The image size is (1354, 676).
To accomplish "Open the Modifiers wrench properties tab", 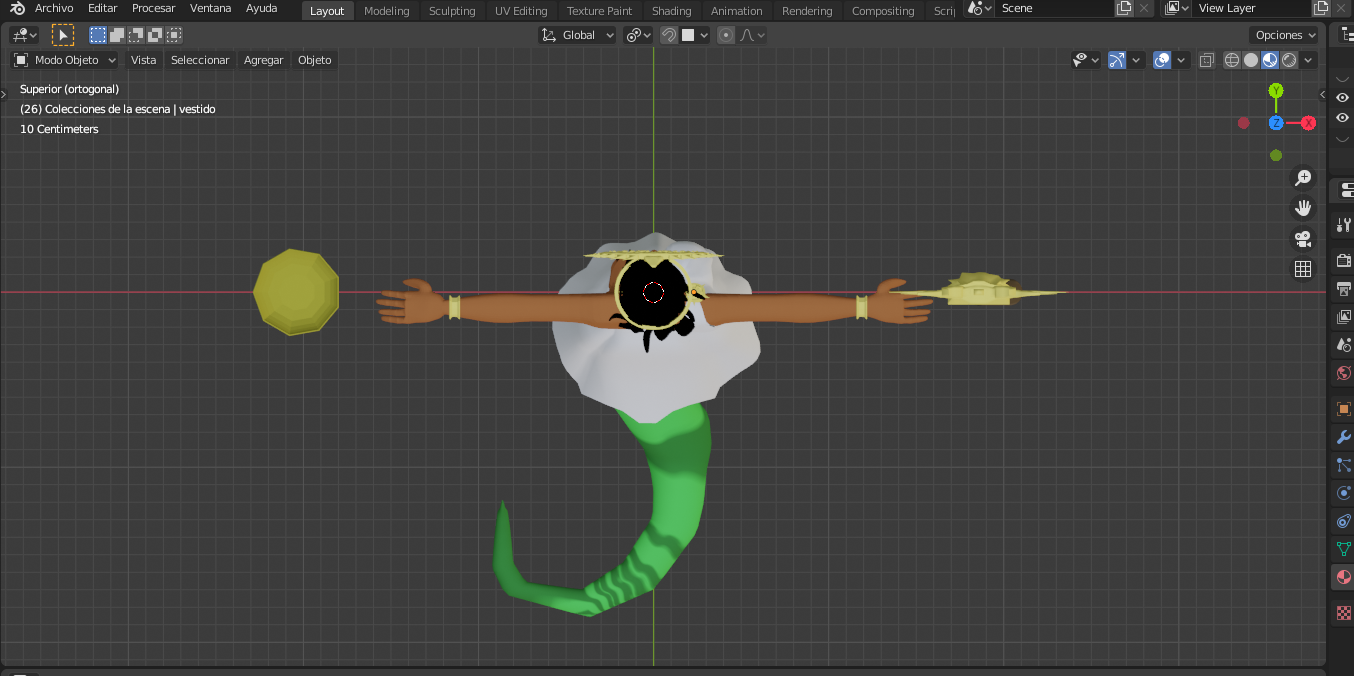I will click(1343, 437).
